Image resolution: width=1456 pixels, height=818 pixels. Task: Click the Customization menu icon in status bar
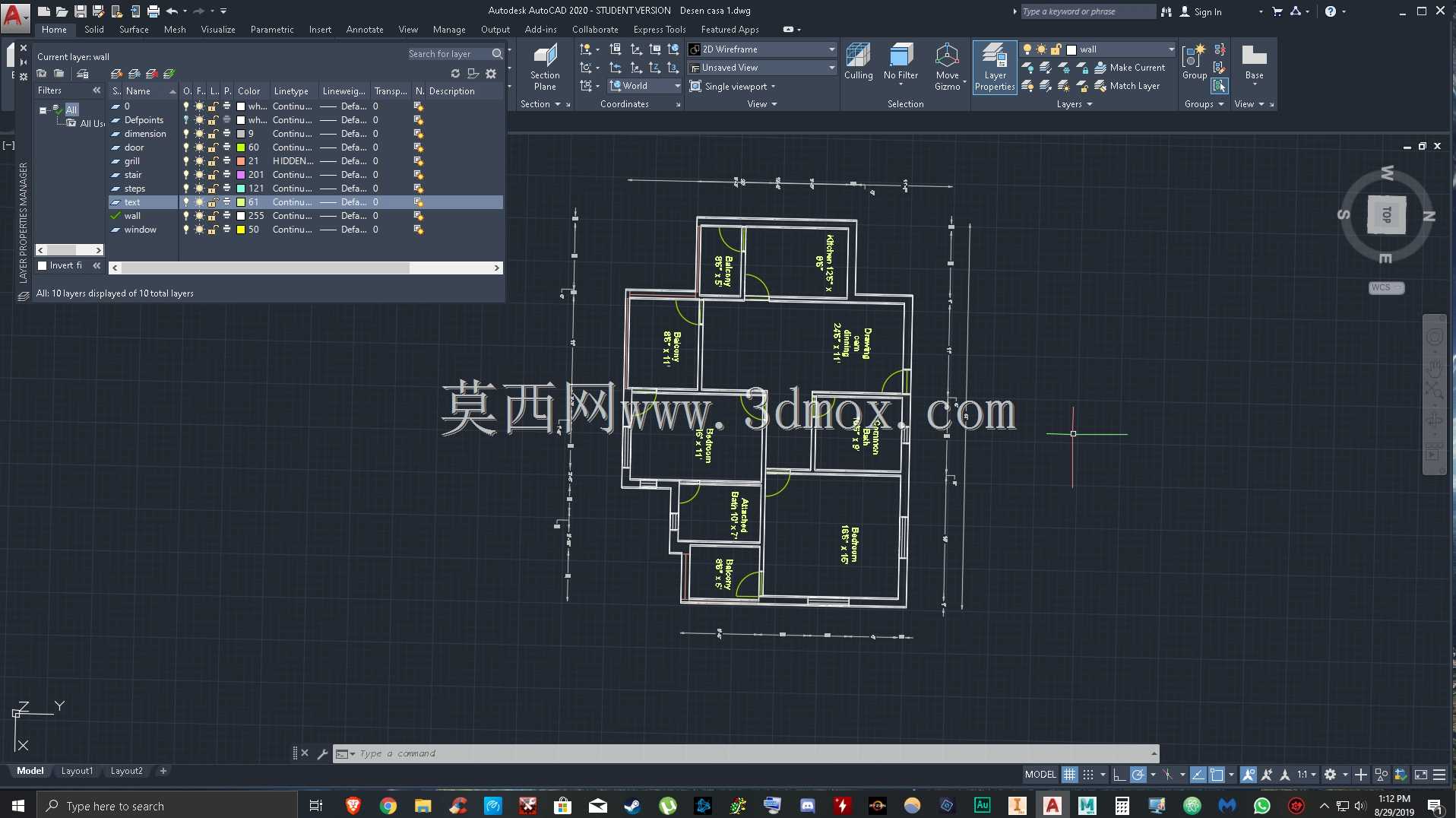[1439, 775]
